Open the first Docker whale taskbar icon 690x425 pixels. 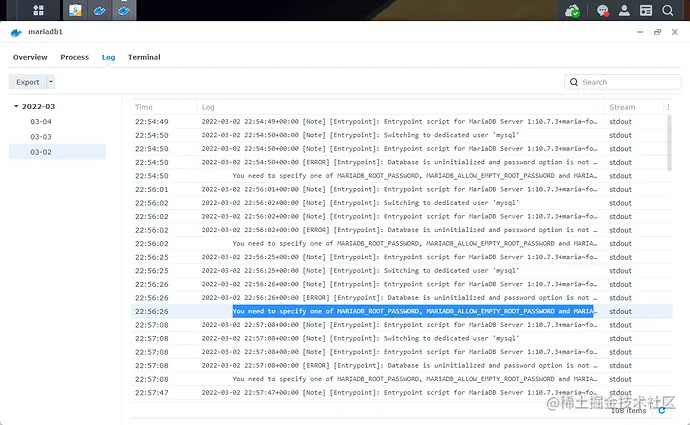[99, 10]
